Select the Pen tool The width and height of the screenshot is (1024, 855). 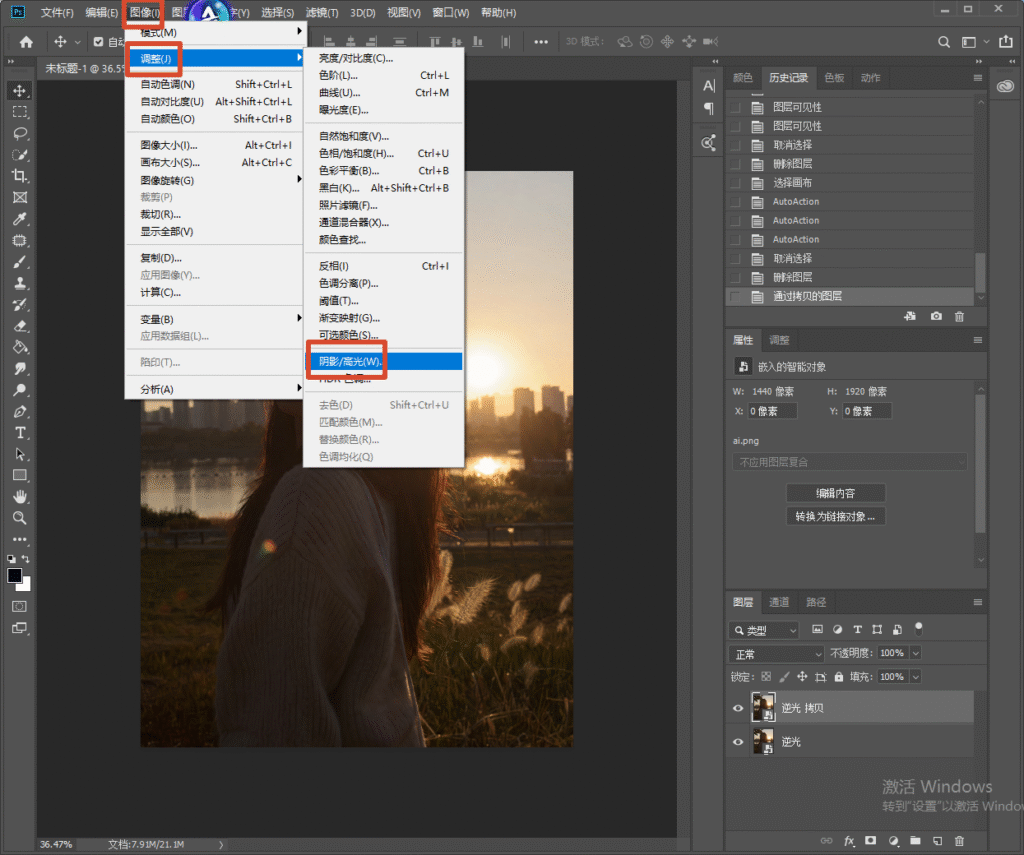coord(20,411)
